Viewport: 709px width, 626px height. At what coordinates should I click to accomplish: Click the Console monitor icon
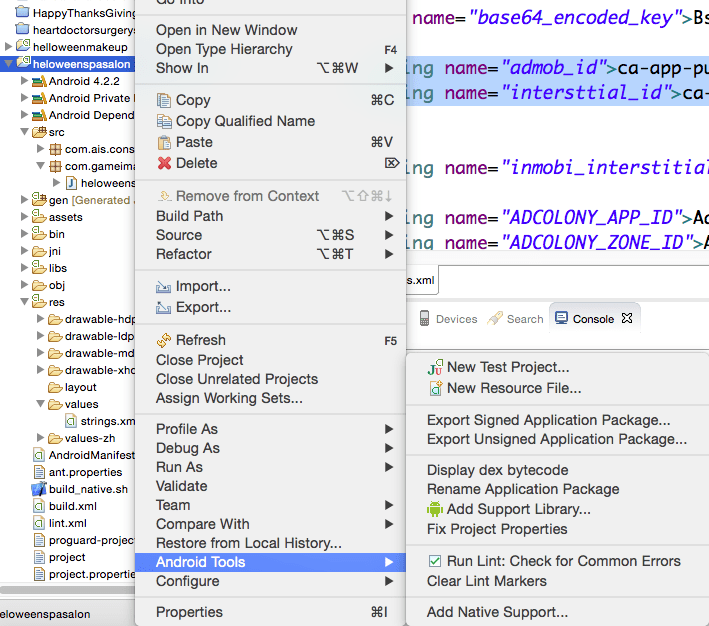pyautogui.click(x=561, y=318)
